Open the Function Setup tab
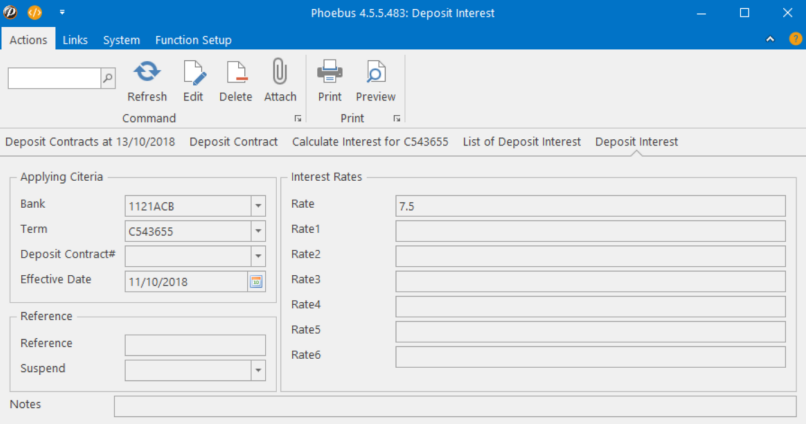Screen dimensions: 806x424 (193, 40)
